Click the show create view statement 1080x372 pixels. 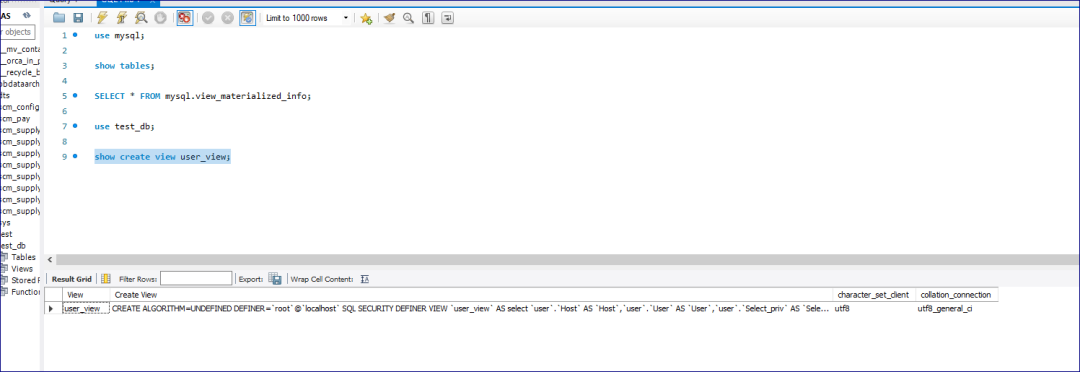pos(163,156)
